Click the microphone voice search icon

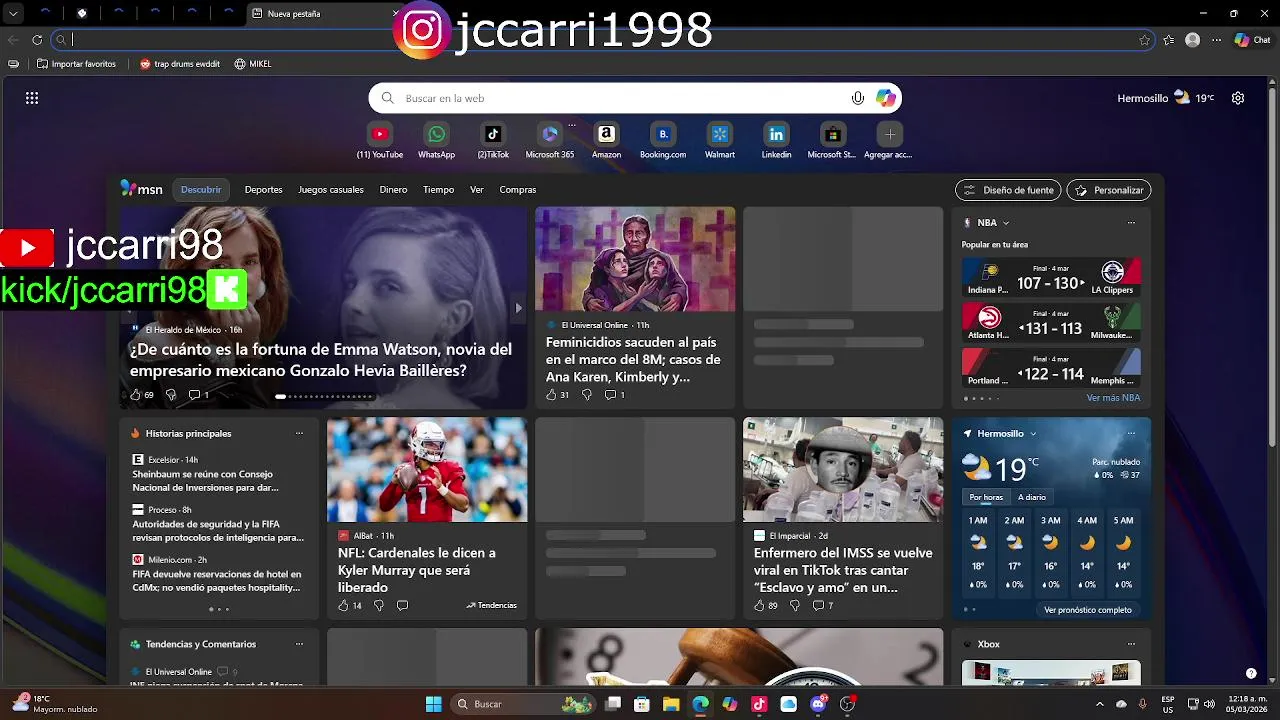coord(857,98)
